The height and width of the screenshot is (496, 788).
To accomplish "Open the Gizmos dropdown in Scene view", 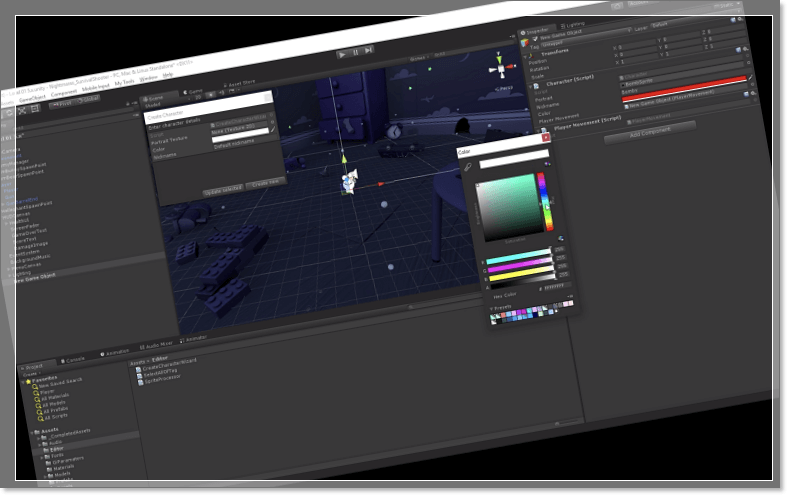I will pos(418,59).
